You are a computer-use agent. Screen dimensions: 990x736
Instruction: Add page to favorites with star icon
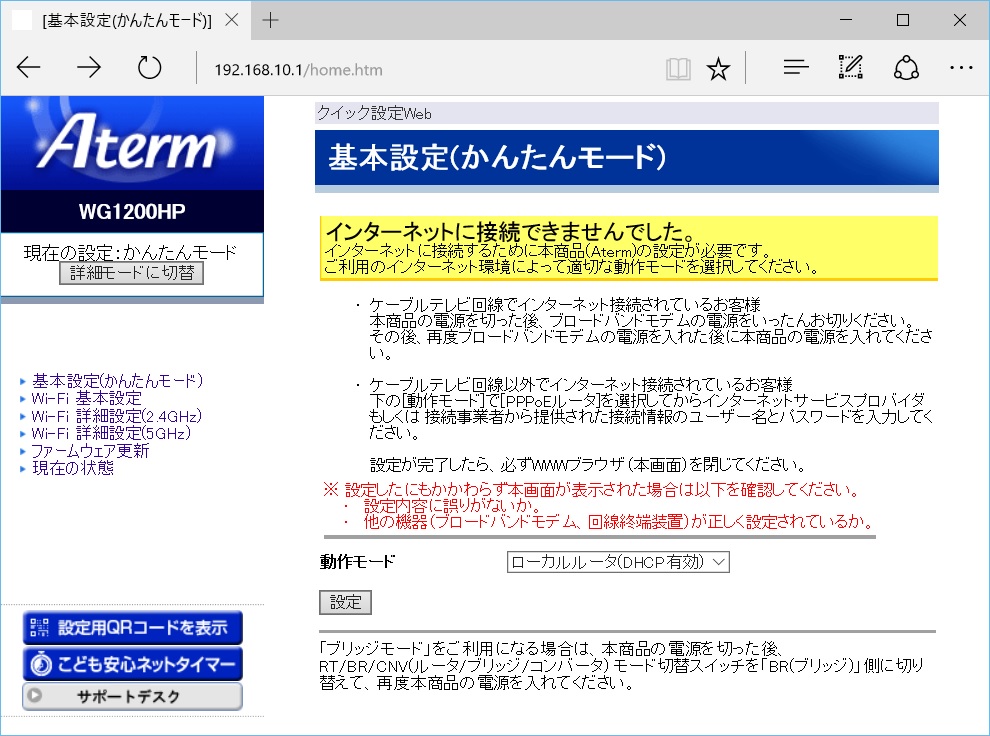(718, 68)
